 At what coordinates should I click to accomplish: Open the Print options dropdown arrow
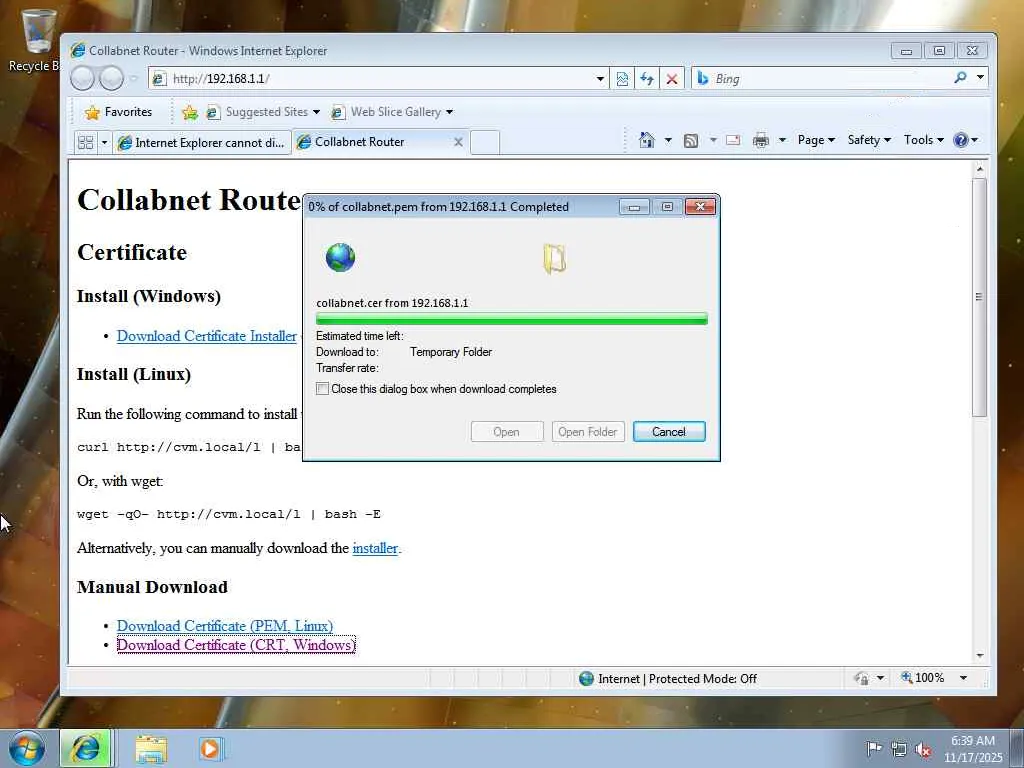[782, 140]
